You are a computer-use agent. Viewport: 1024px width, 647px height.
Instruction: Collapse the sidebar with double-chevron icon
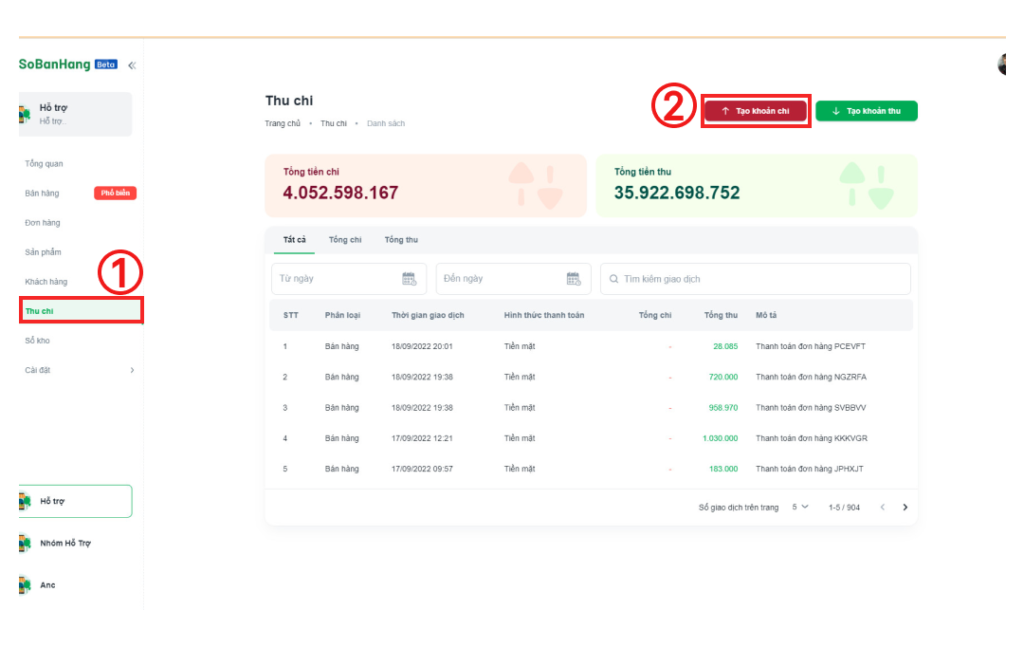tap(132, 65)
